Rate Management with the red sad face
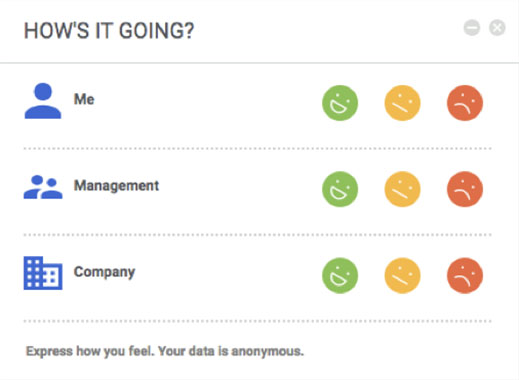Screen dimensions: 519x380 [465, 189]
